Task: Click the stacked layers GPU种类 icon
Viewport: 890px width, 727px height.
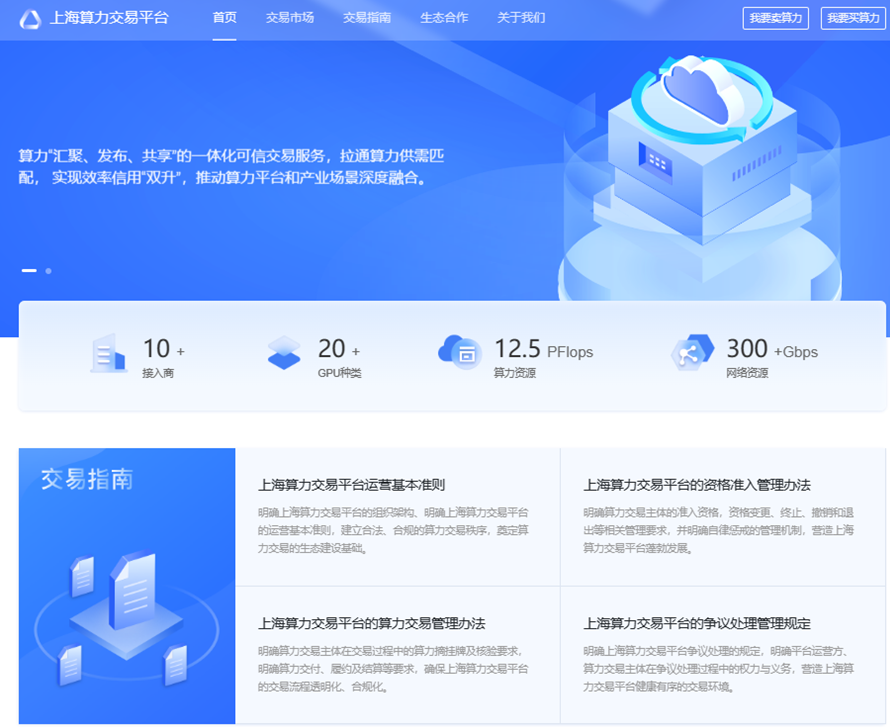Action: tap(284, 353)
